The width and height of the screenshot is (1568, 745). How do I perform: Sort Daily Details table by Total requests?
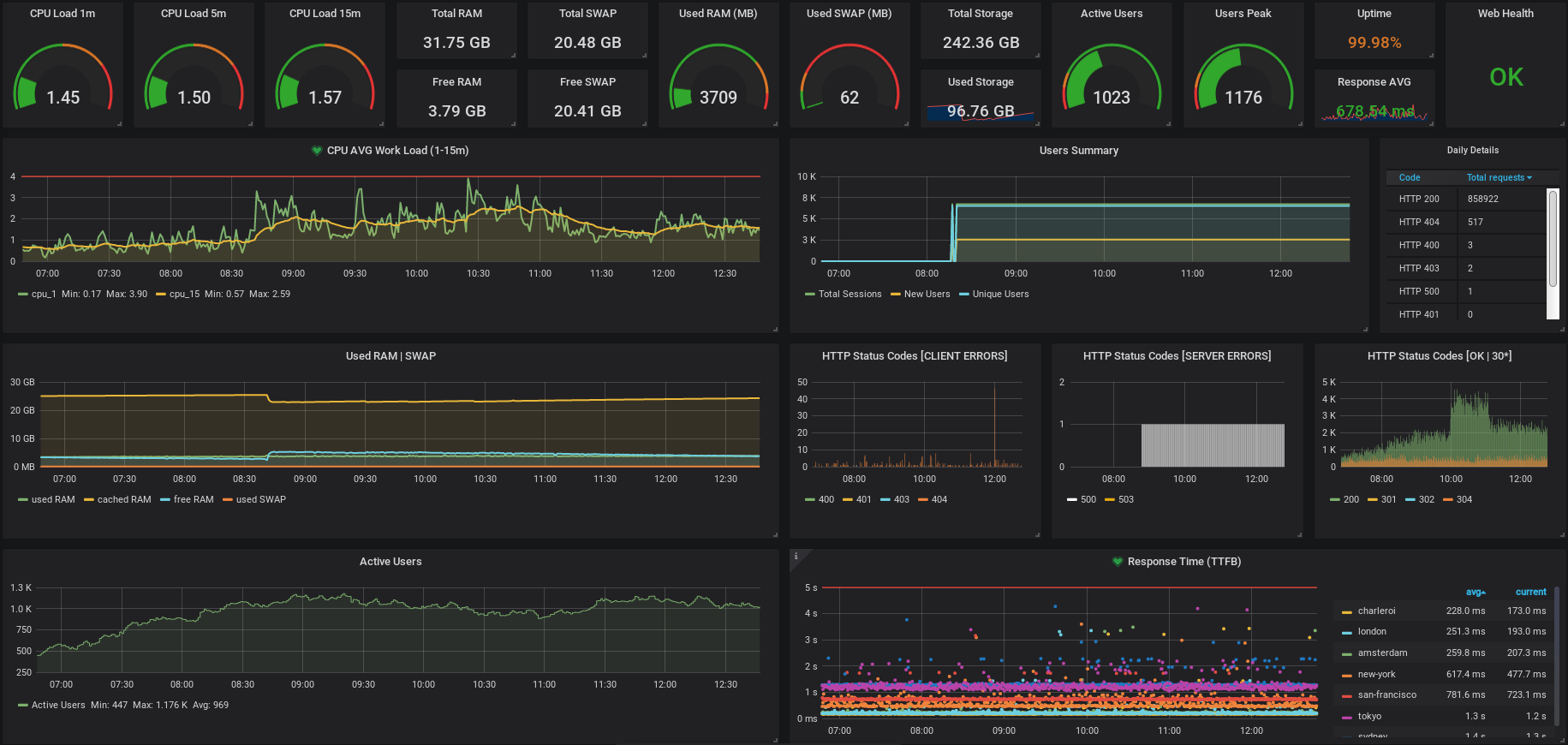[1499, 177]
